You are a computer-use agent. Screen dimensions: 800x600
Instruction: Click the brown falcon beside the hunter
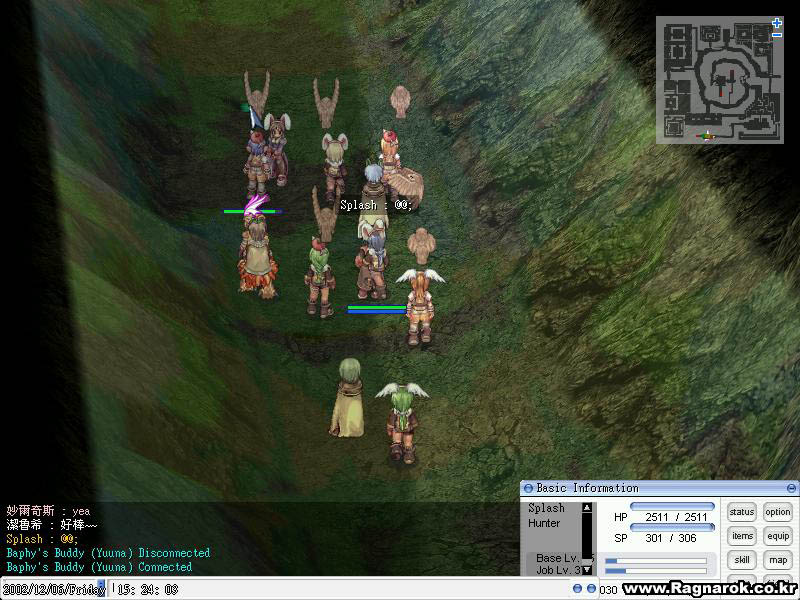point(407,187)
